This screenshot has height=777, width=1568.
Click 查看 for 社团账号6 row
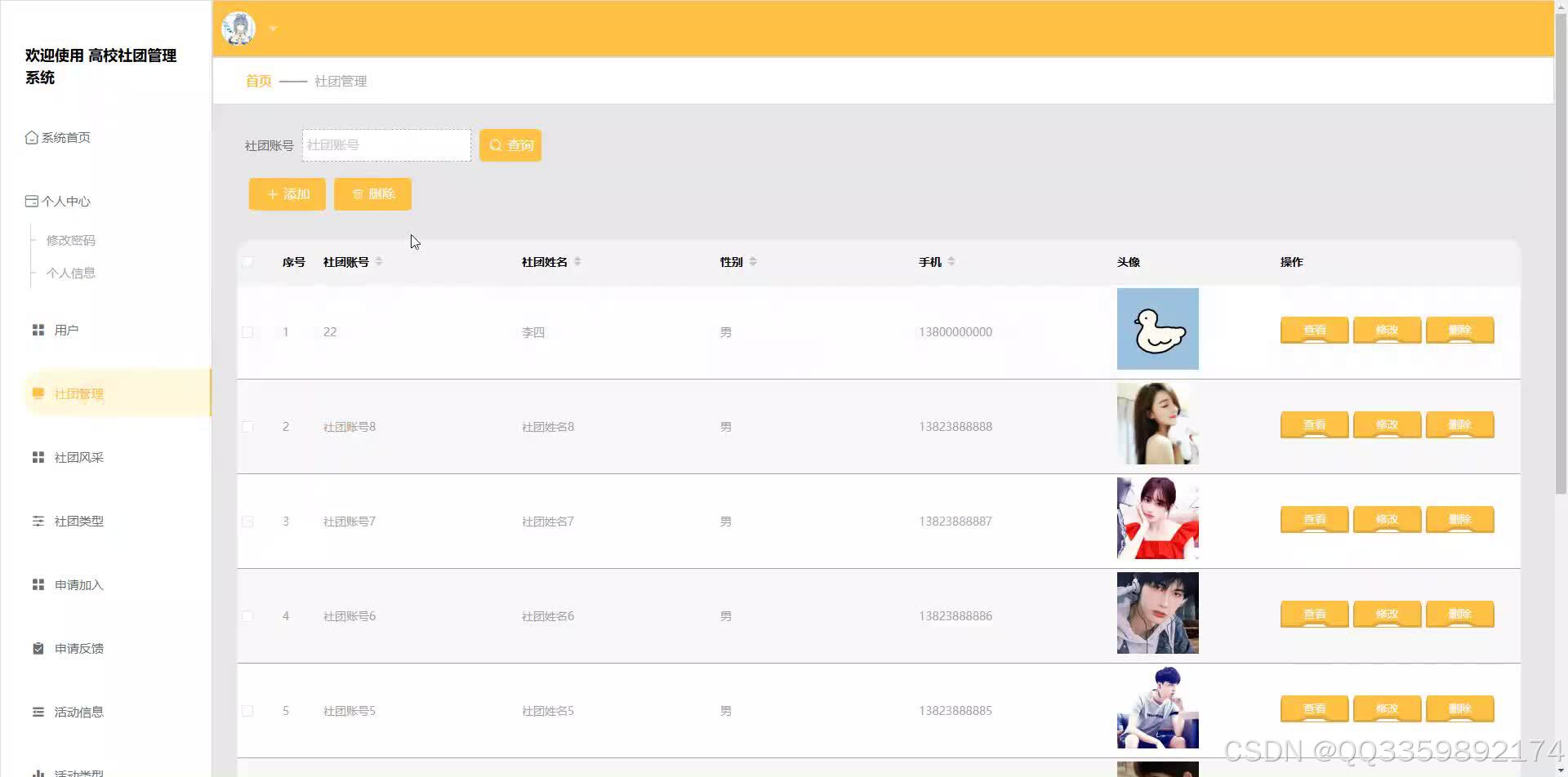1315,614
